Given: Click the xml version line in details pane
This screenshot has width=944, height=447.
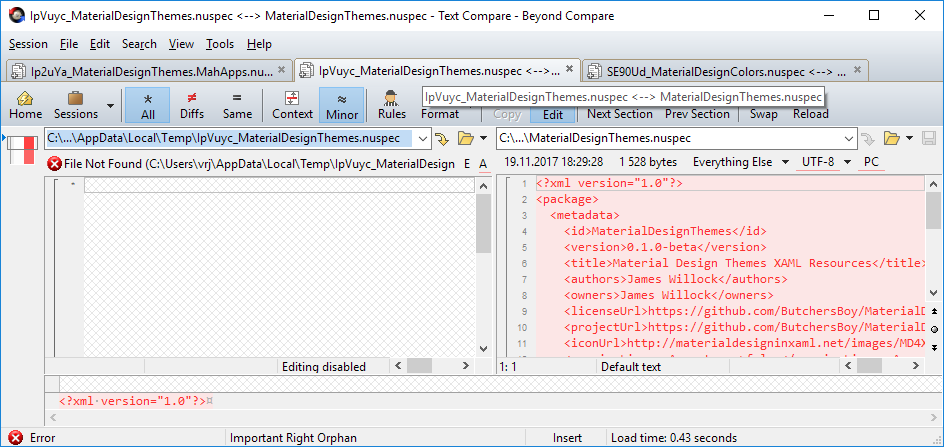Looking at the screenshot, I should point(136,400).
